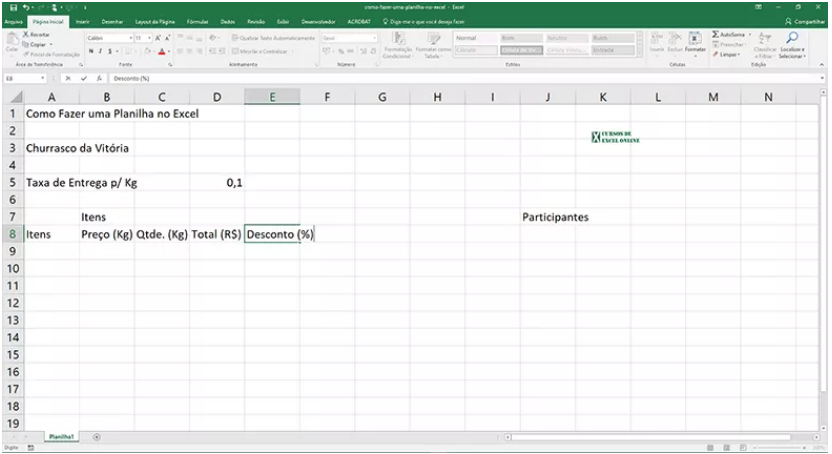Toggle italic formatting (I)
This screenshot has width=832, height=454.
(100, 50)
